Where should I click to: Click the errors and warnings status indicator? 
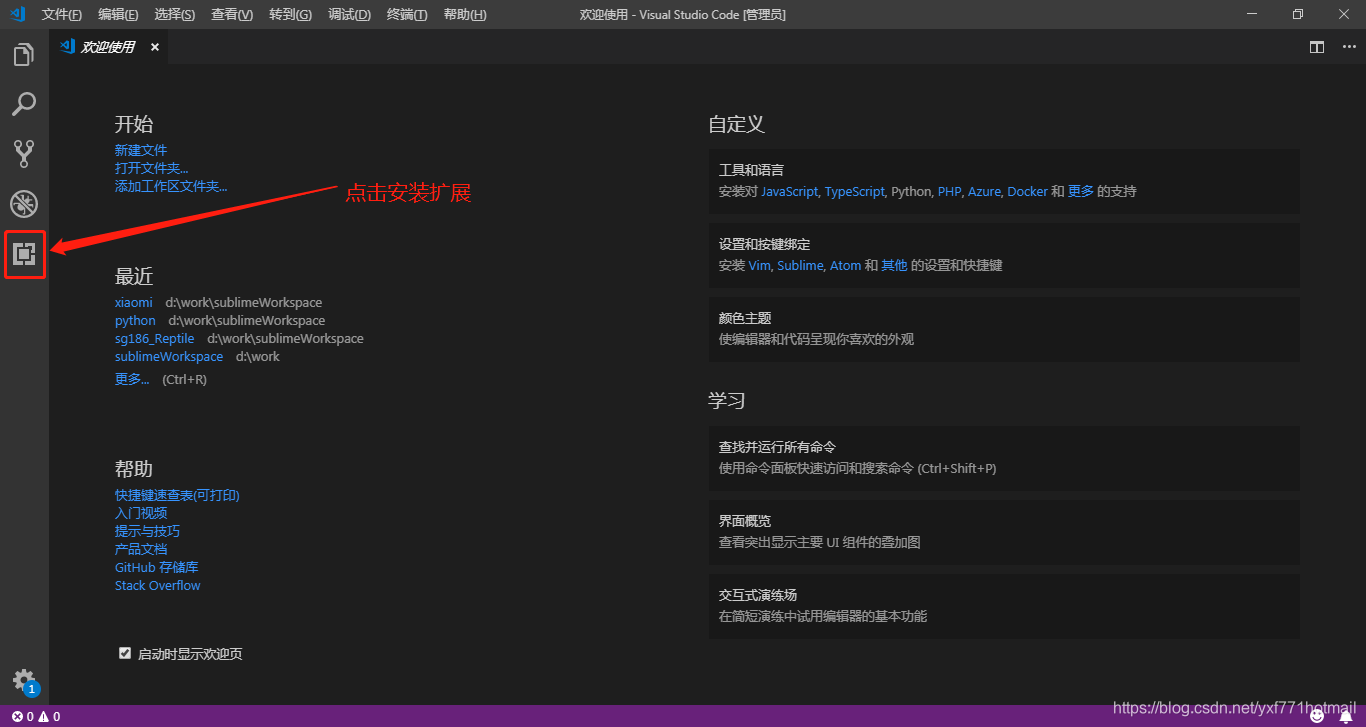coord(36,716)
